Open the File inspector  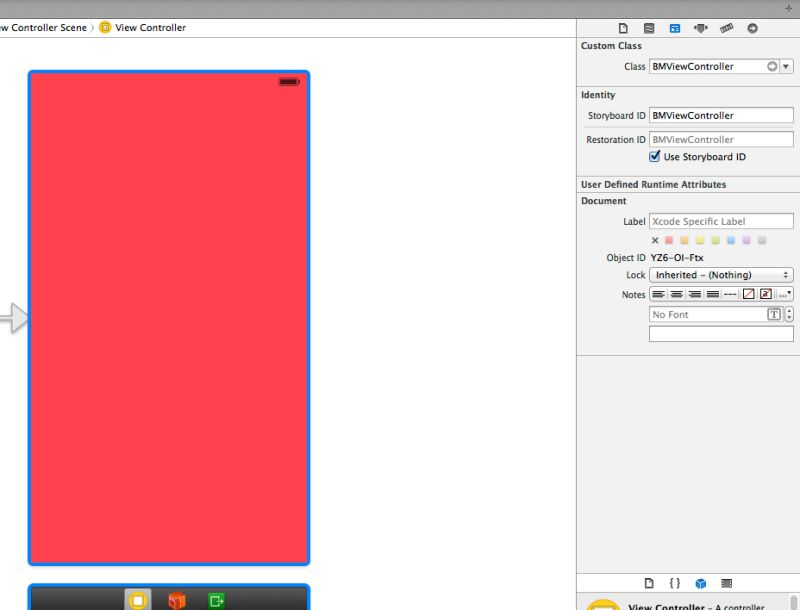624,28
